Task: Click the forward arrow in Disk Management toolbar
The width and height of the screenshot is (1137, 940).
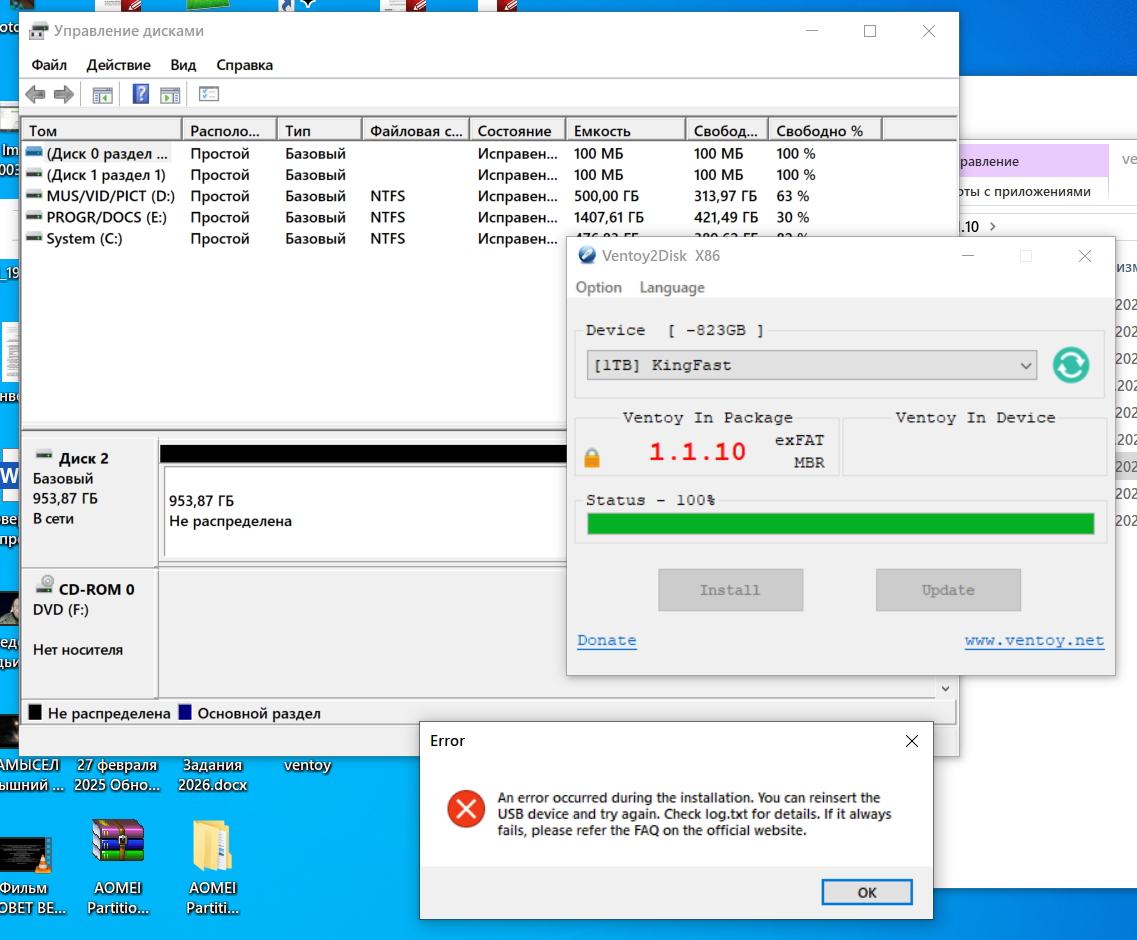Action: tap(64, 94)
